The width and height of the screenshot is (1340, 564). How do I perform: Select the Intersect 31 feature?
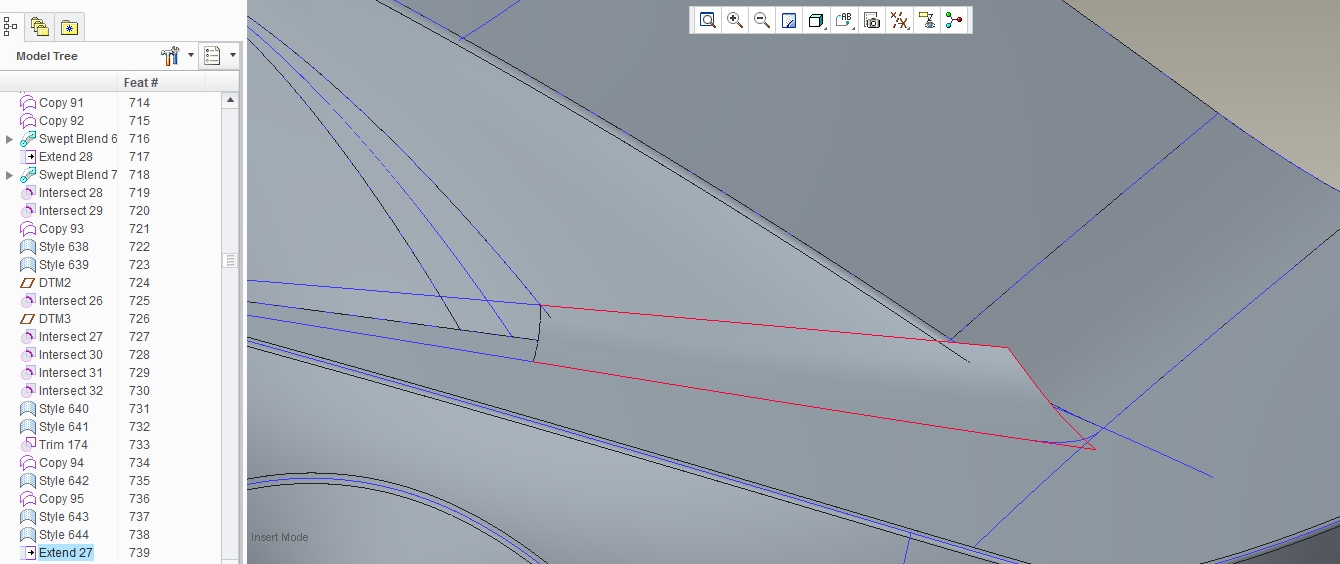(x=70, y=373)
